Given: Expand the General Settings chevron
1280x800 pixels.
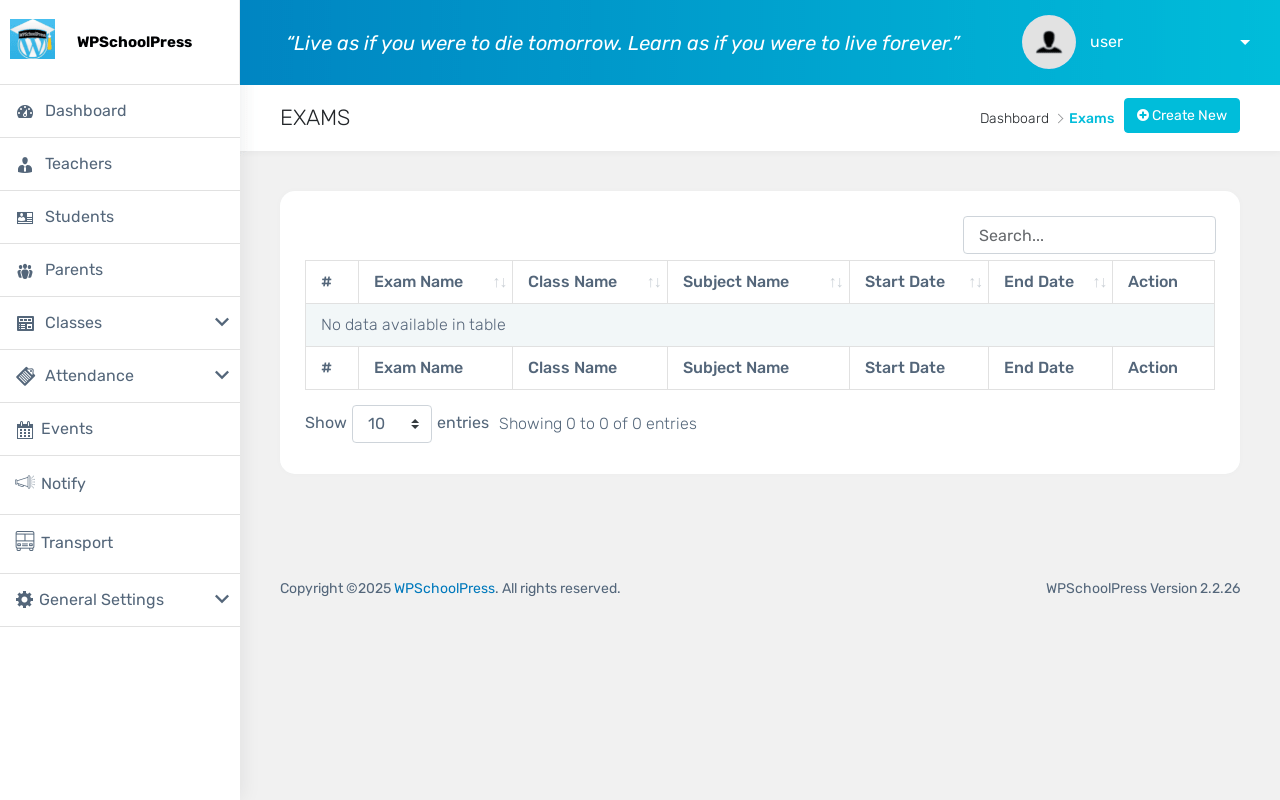Looking at the screenshot, I should click(x=222, y=599).
